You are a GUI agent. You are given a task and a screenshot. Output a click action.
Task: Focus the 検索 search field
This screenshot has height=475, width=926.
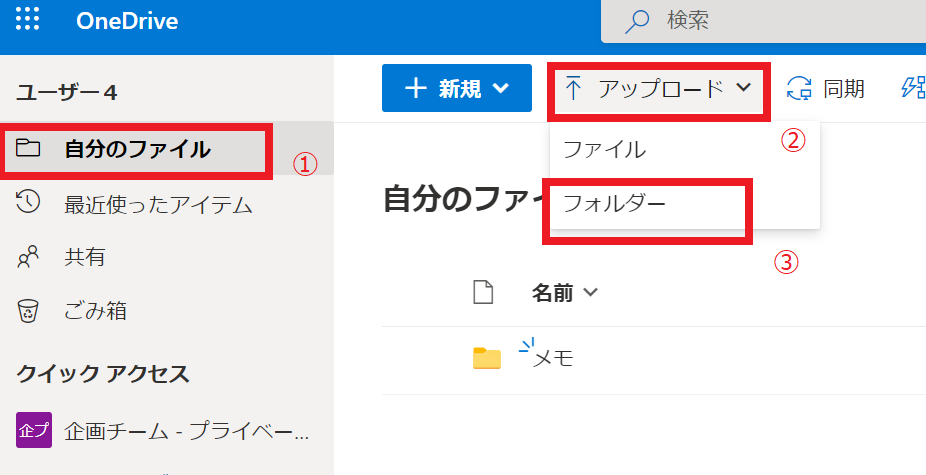[x=763, y=21]
